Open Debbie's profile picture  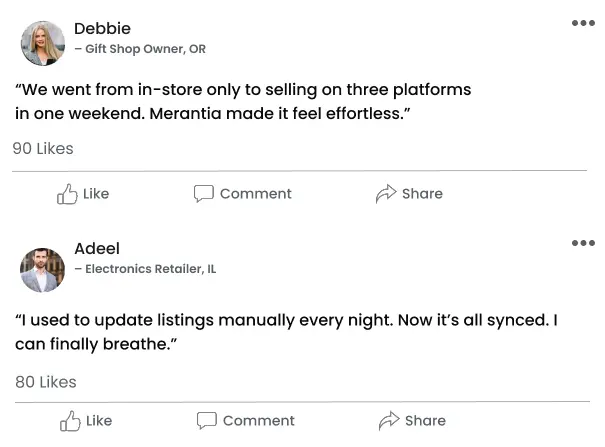coord(43,43)
